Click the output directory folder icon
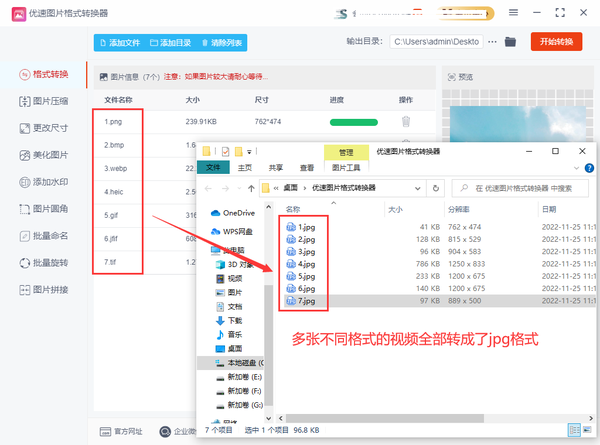This screenshot has width=600, height=445. (x=510, y=42)
